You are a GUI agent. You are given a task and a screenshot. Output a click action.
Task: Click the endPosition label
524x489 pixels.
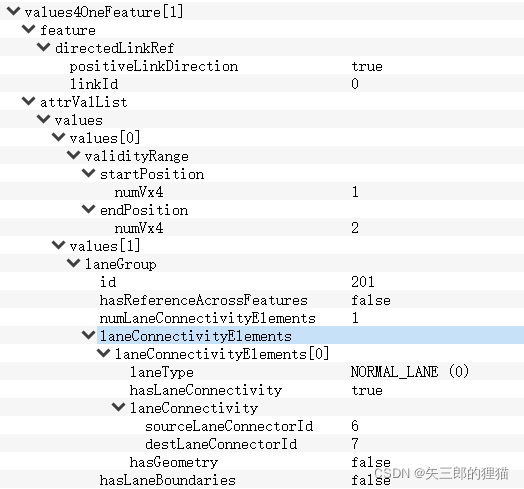[x=144, y=210]
